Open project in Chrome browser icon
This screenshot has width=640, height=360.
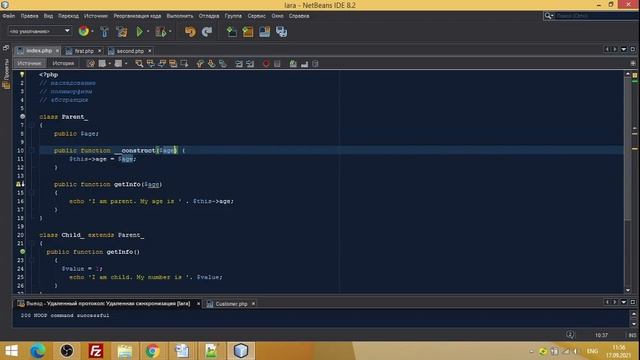(84, 31)
